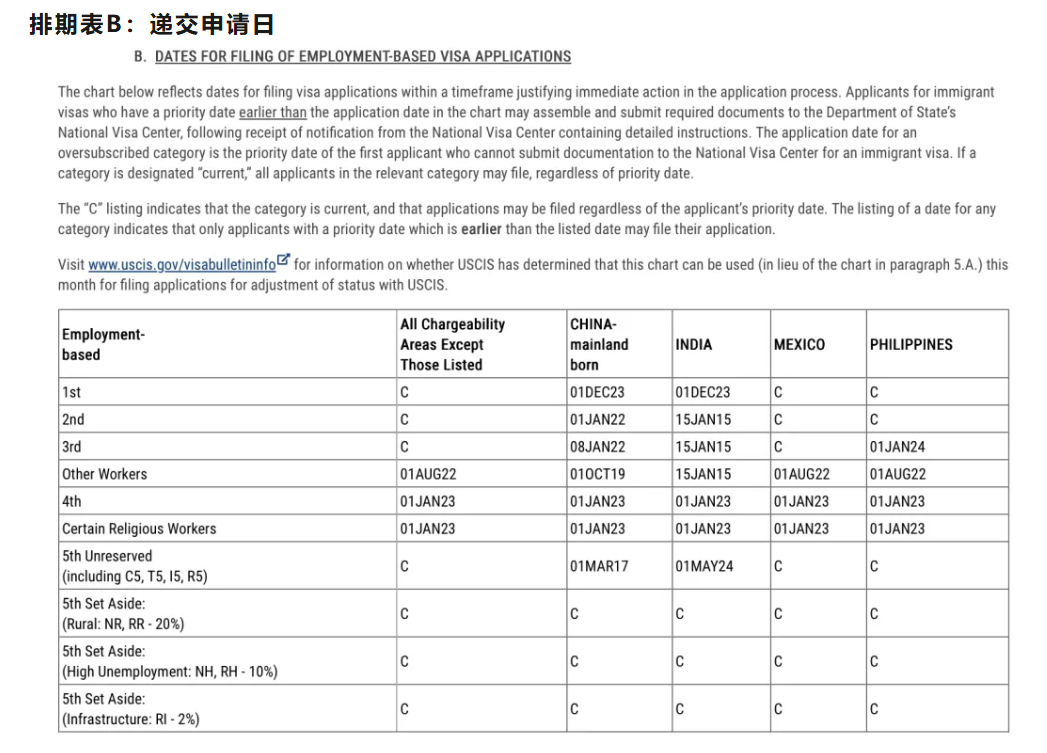Image resolution: width=1047 pixels, height=753 pixels.
Task: Click the '3rd' row label
Action: pyautogui.click(x=71, y=447)
